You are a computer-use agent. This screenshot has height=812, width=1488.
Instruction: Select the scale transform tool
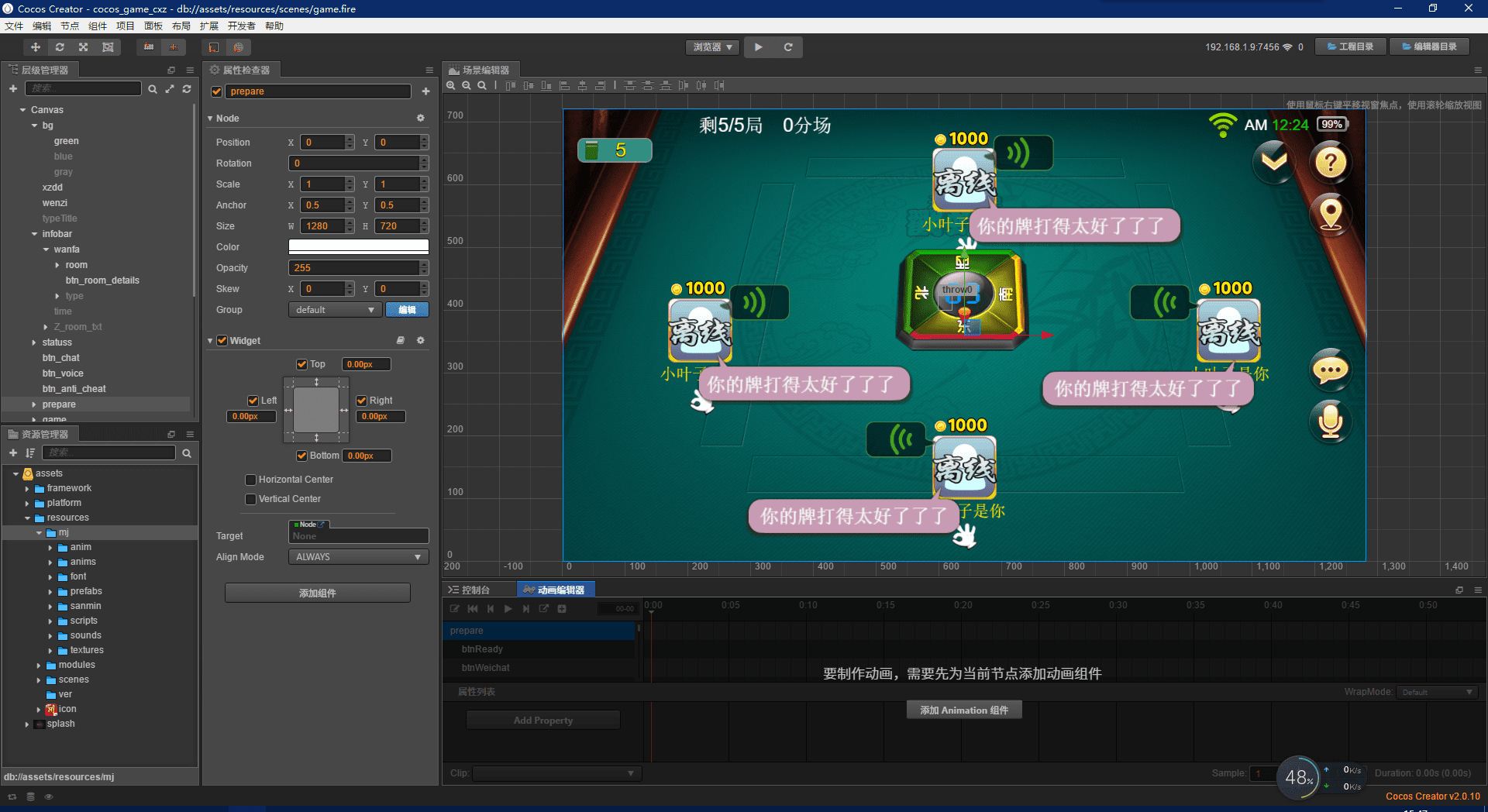[84, 47]
